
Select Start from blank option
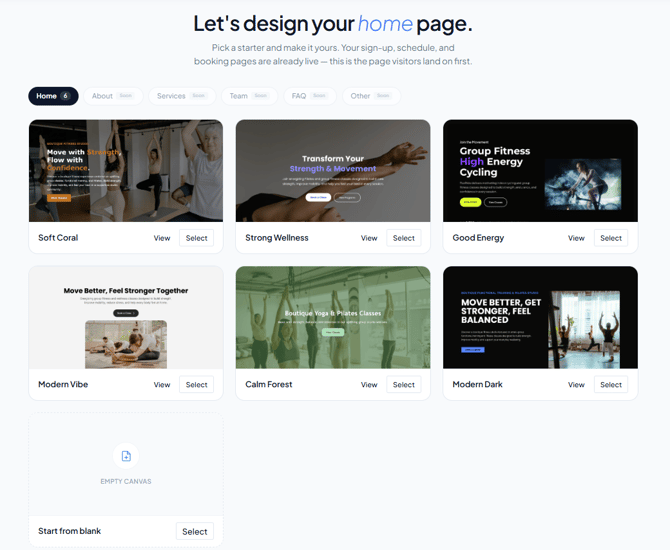coord(195,531)
